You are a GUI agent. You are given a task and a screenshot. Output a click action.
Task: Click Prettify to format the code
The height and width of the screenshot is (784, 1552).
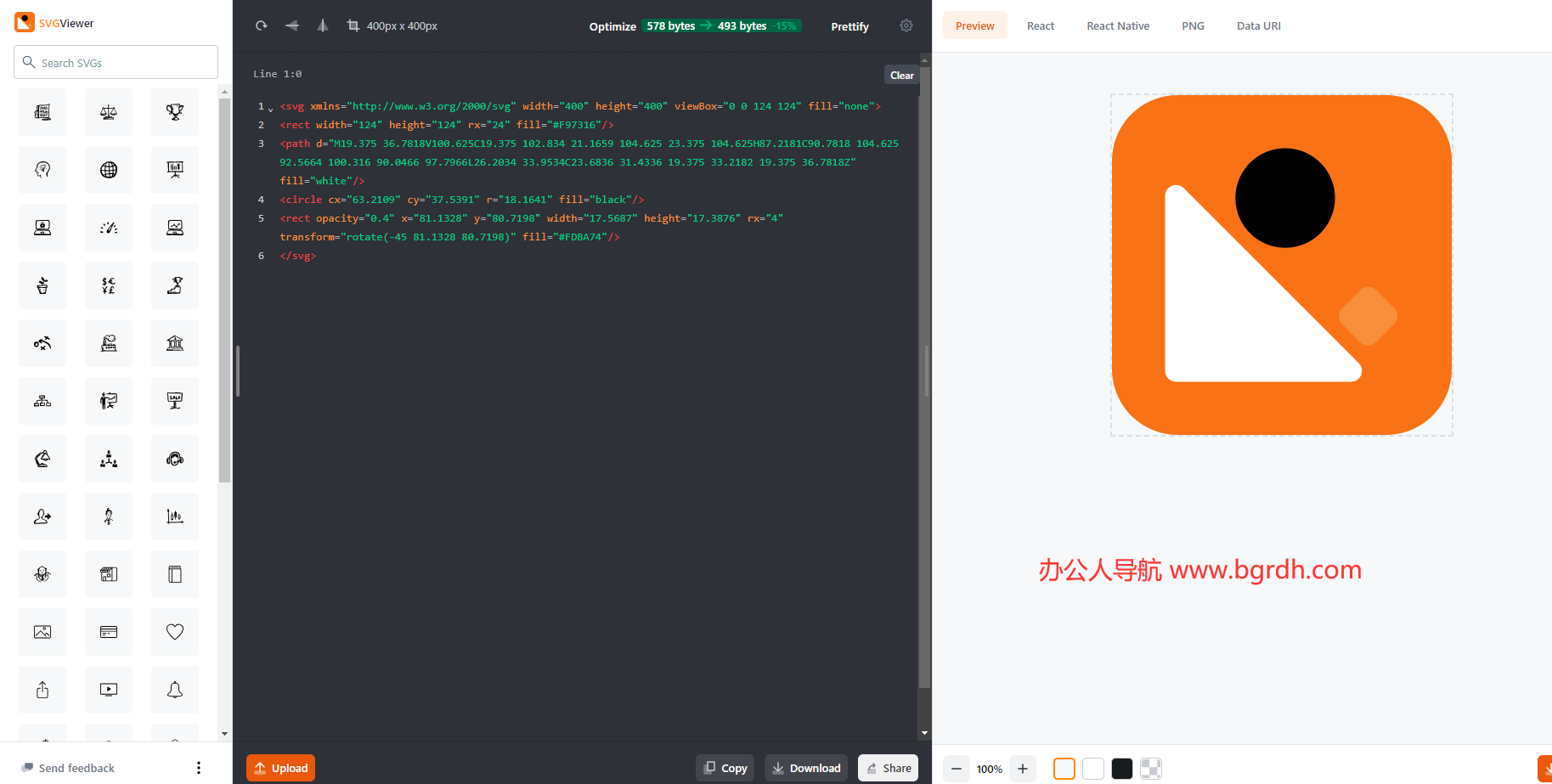click(x=849, y=26)
